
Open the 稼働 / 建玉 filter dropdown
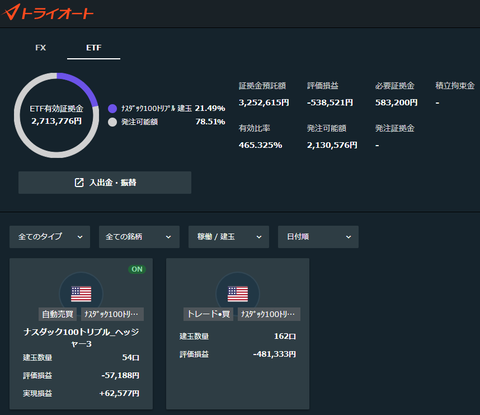229,237
